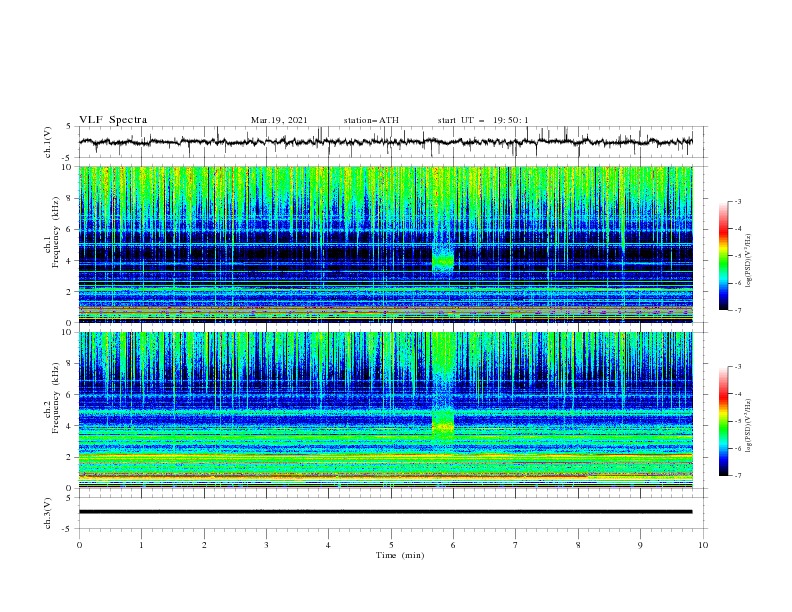Click the "ch.3(V)" axis label
The height and width of the screenshot is (612, 792).
point(48,513)
